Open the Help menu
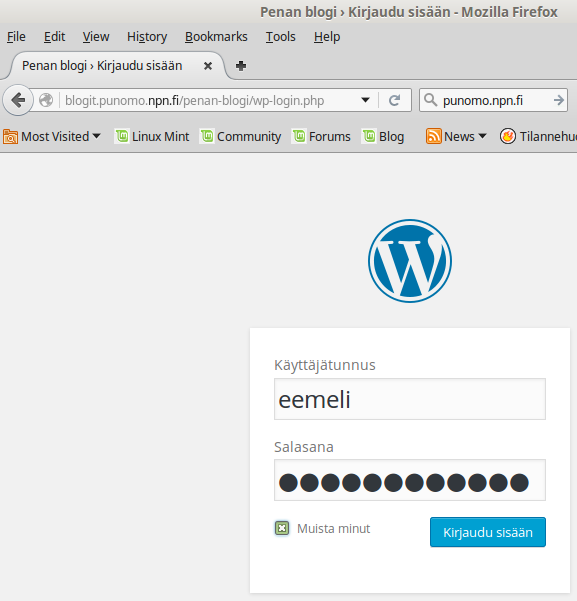The image size is (577, 601). (327, 37)
